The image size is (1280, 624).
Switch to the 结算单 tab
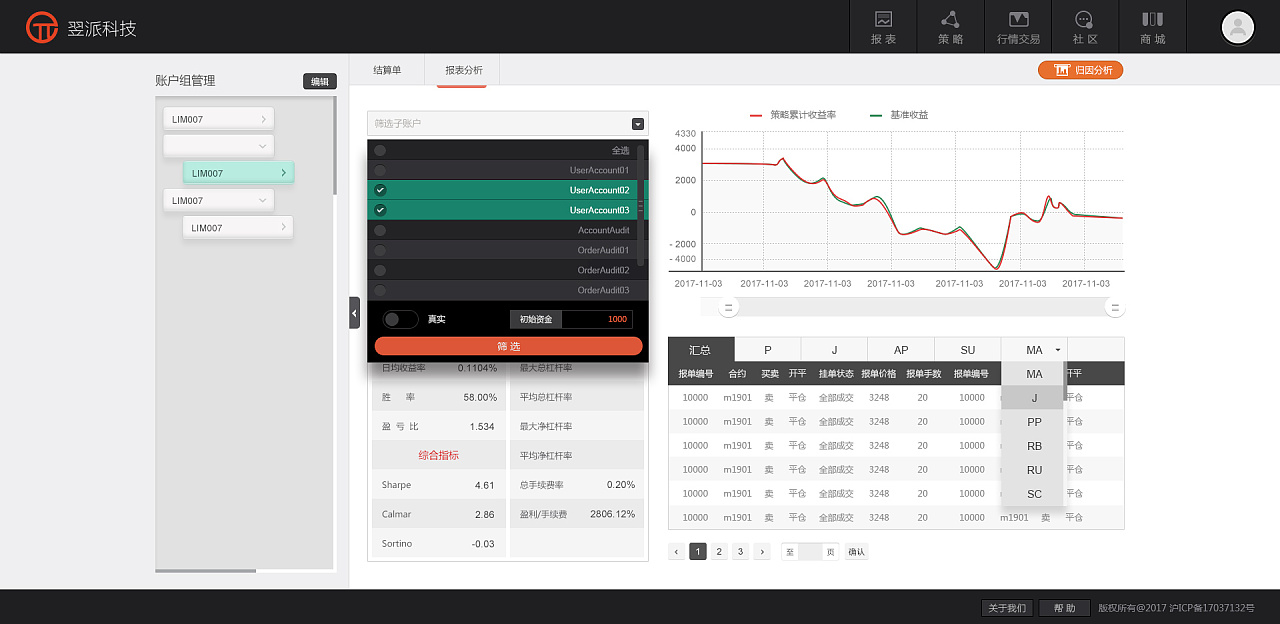[x=387, y=70]
